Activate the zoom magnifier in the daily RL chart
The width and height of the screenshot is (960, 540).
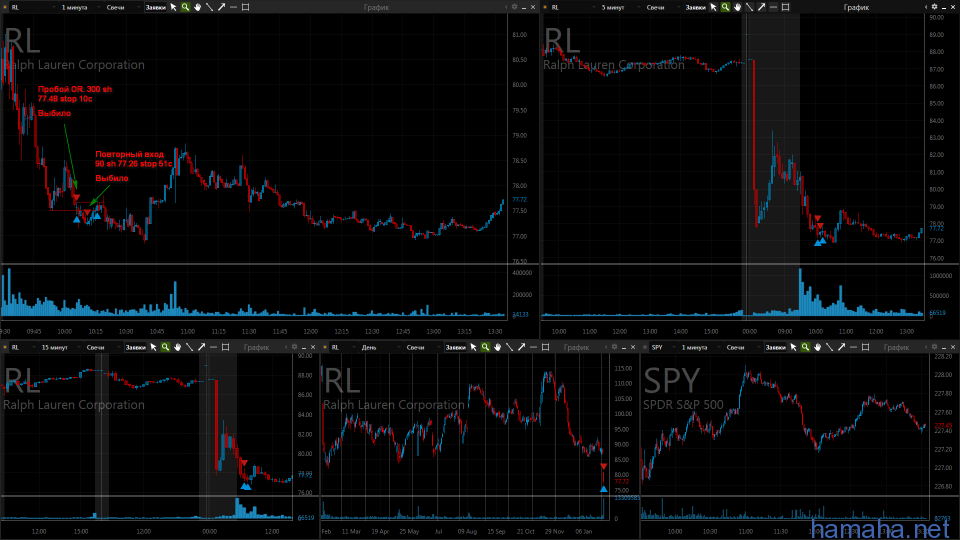[486, 347]
